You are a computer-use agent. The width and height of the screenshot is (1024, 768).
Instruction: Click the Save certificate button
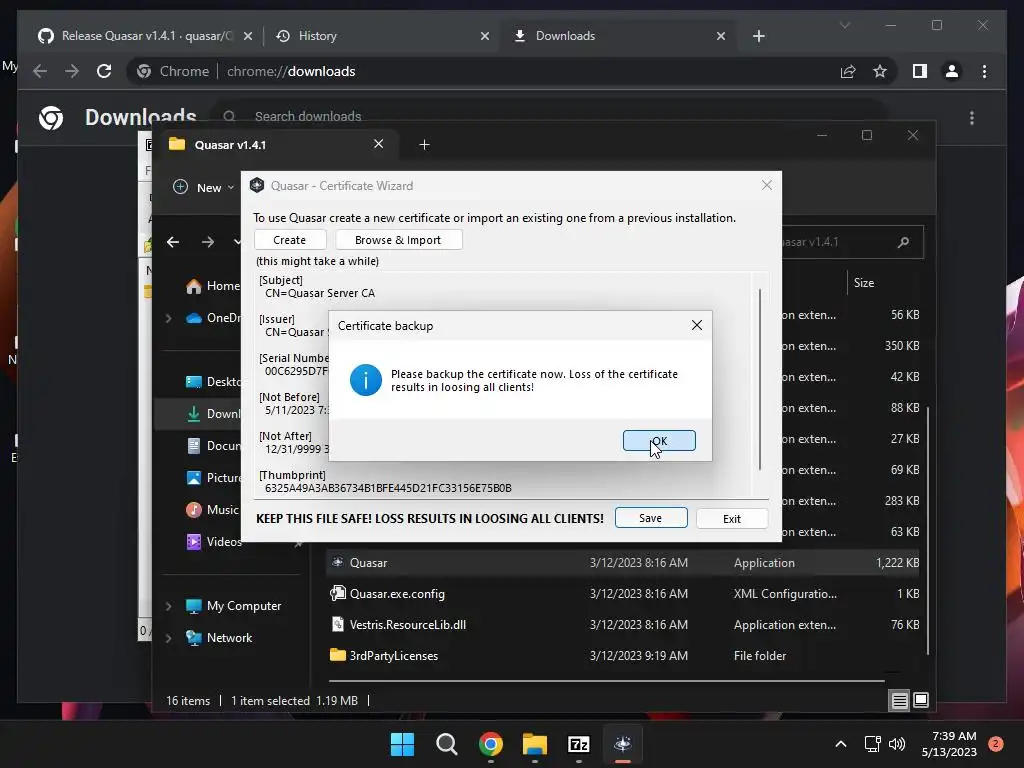click(x=650, y=518)
